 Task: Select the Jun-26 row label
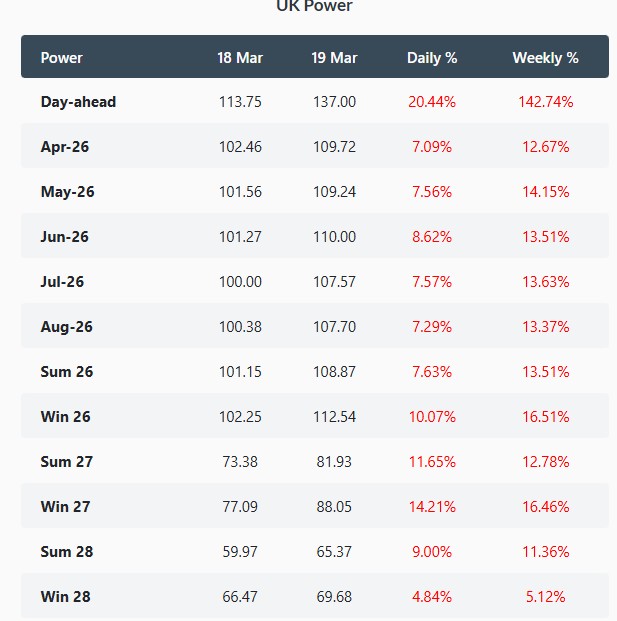pyautogui.click(x=65, y=237)
